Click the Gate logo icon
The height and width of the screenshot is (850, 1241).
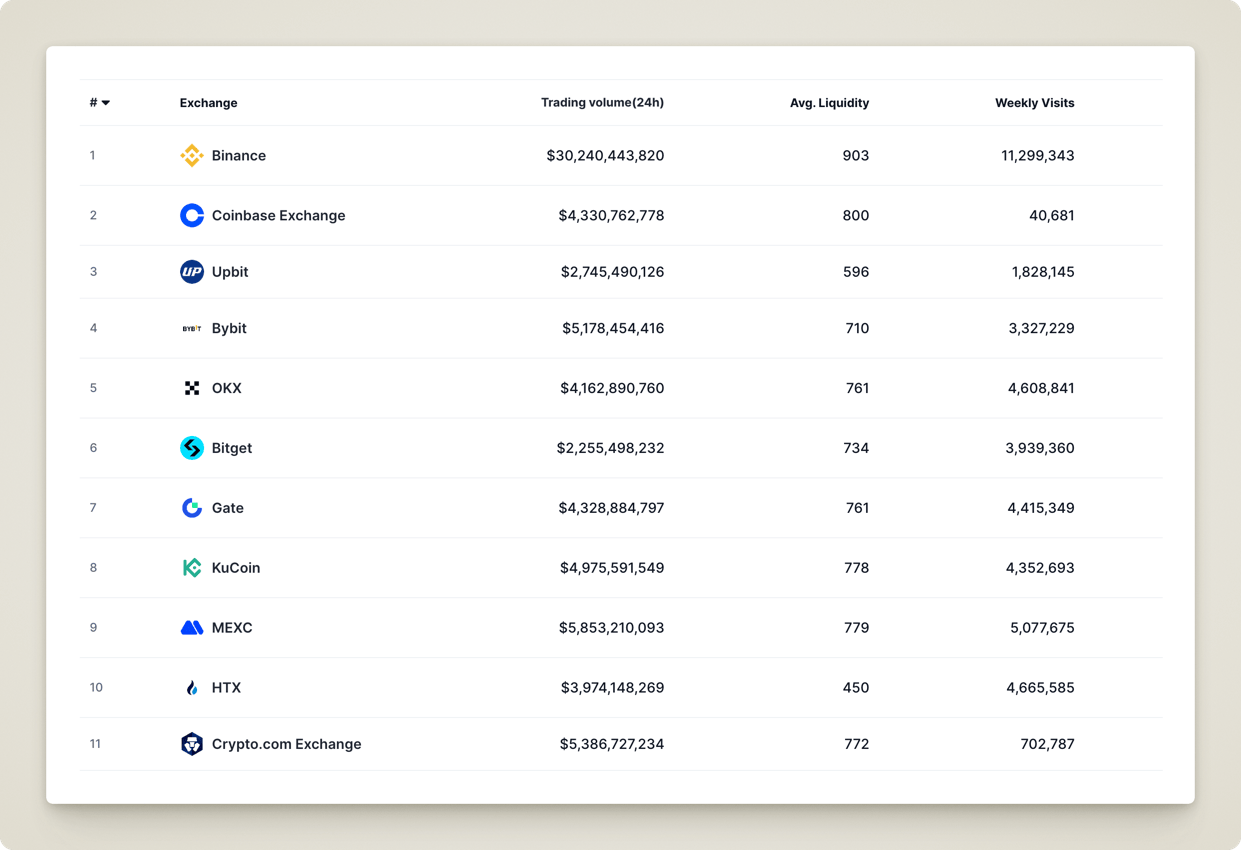[x=191, y=507]
